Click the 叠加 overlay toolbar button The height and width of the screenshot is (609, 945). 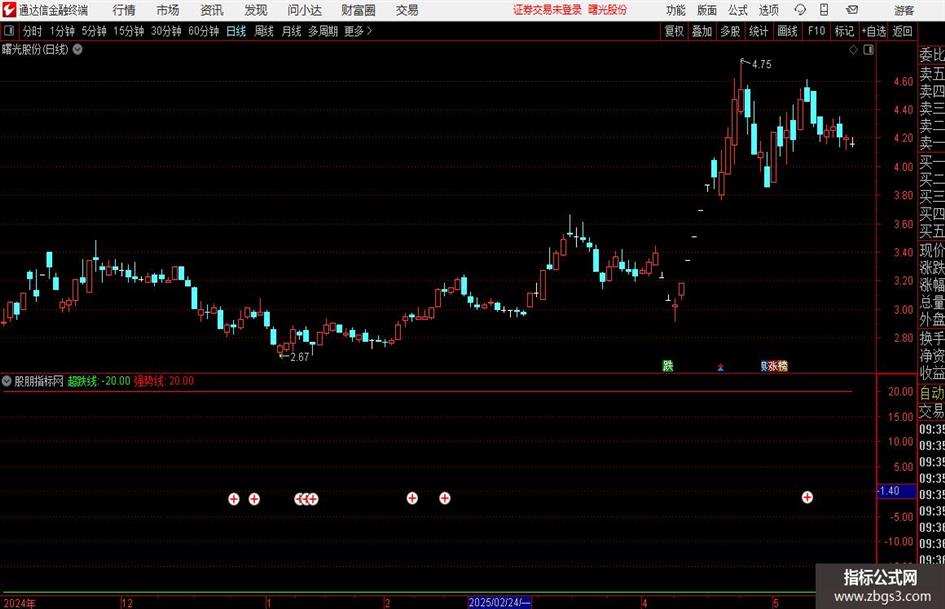[x=702, y=31]
